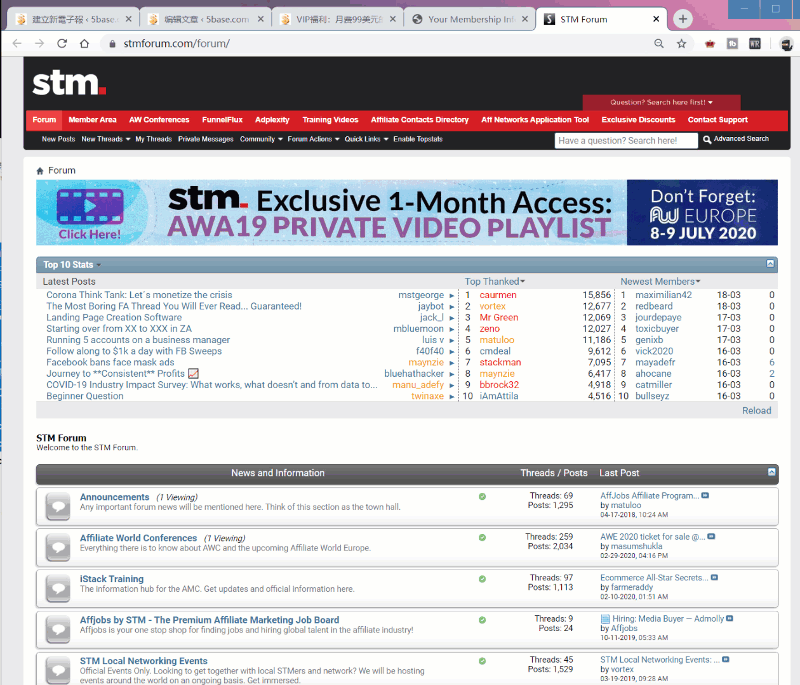Image resolution: width=800 pixels, height=685 pixels.
Task: Click the New Posts link
Action: tap(58, 139)
